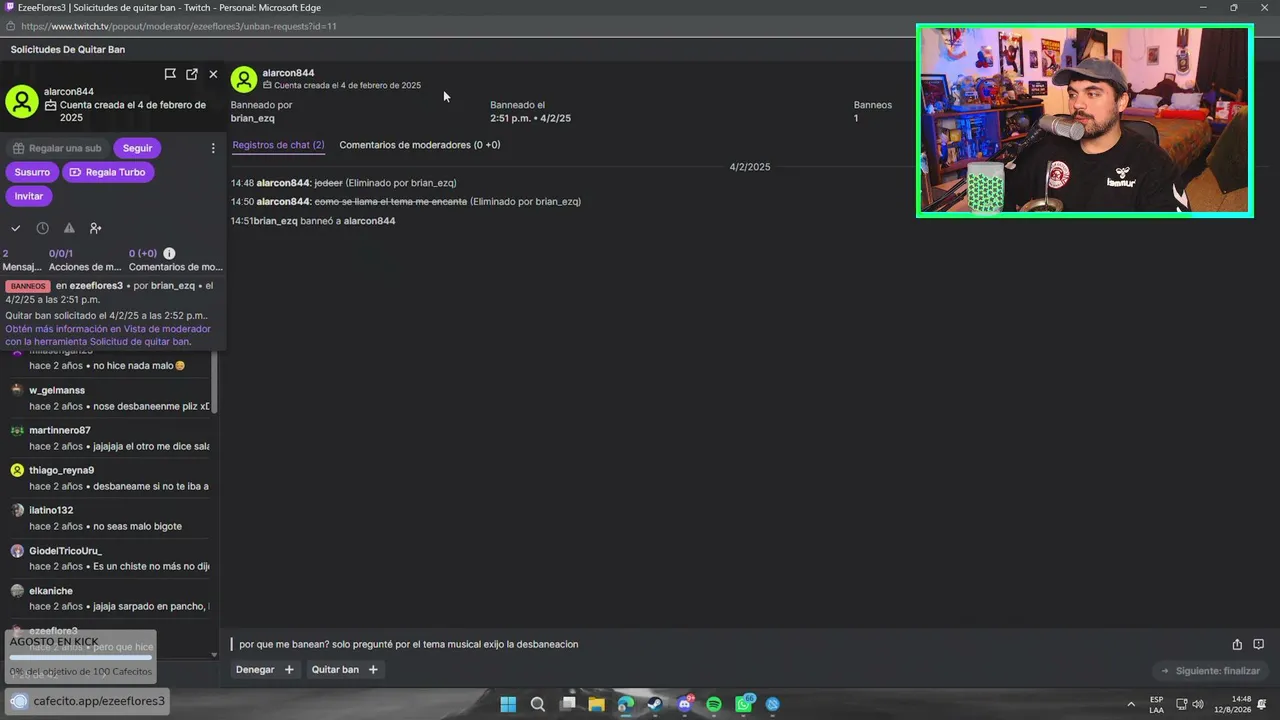
Task: Add a response with Quitar ban plus icon
Action: 373,670
